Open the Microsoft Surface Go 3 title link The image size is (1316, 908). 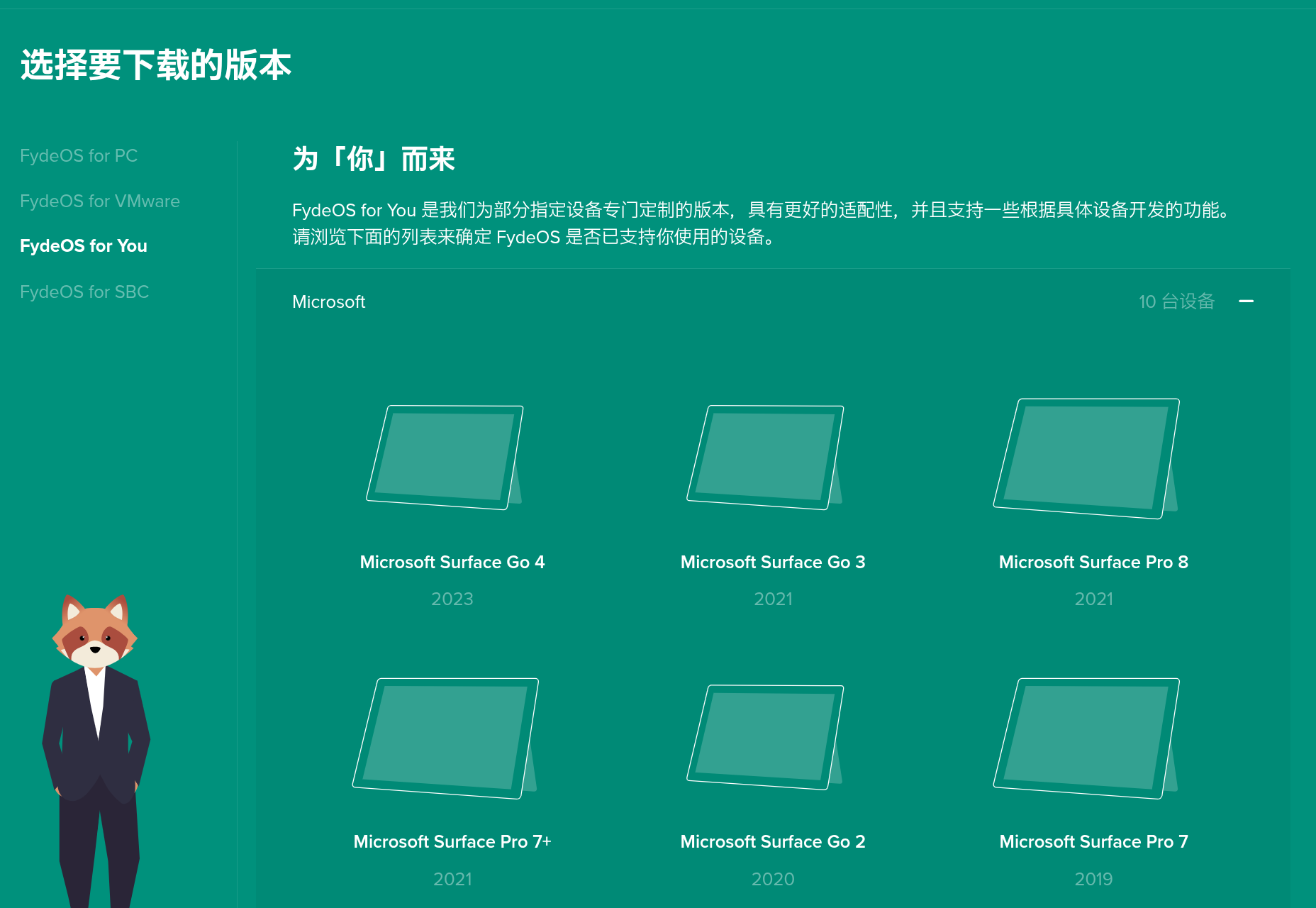tap(773, 563)
